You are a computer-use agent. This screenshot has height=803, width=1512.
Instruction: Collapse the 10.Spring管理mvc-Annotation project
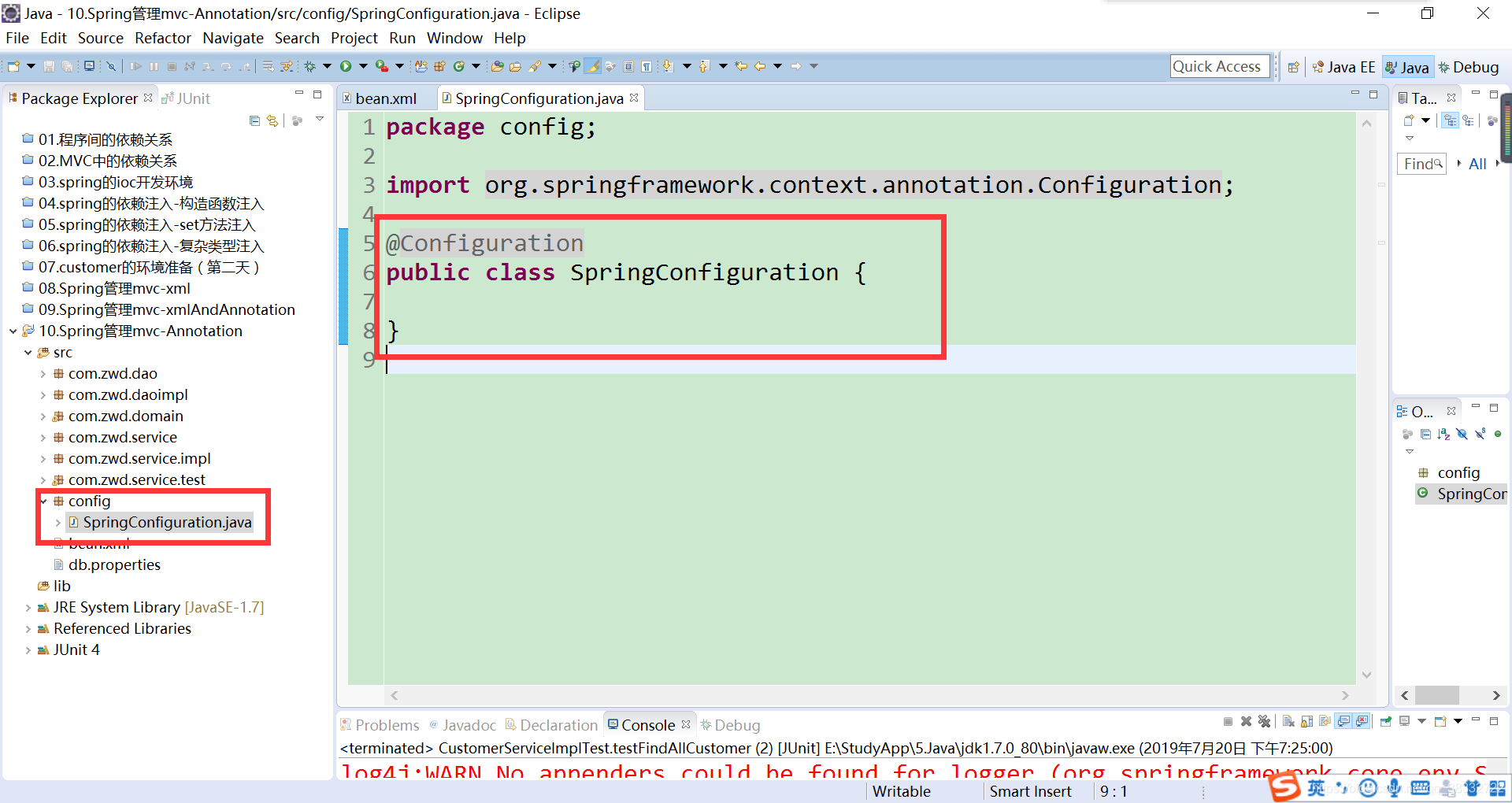pos(13,331)
